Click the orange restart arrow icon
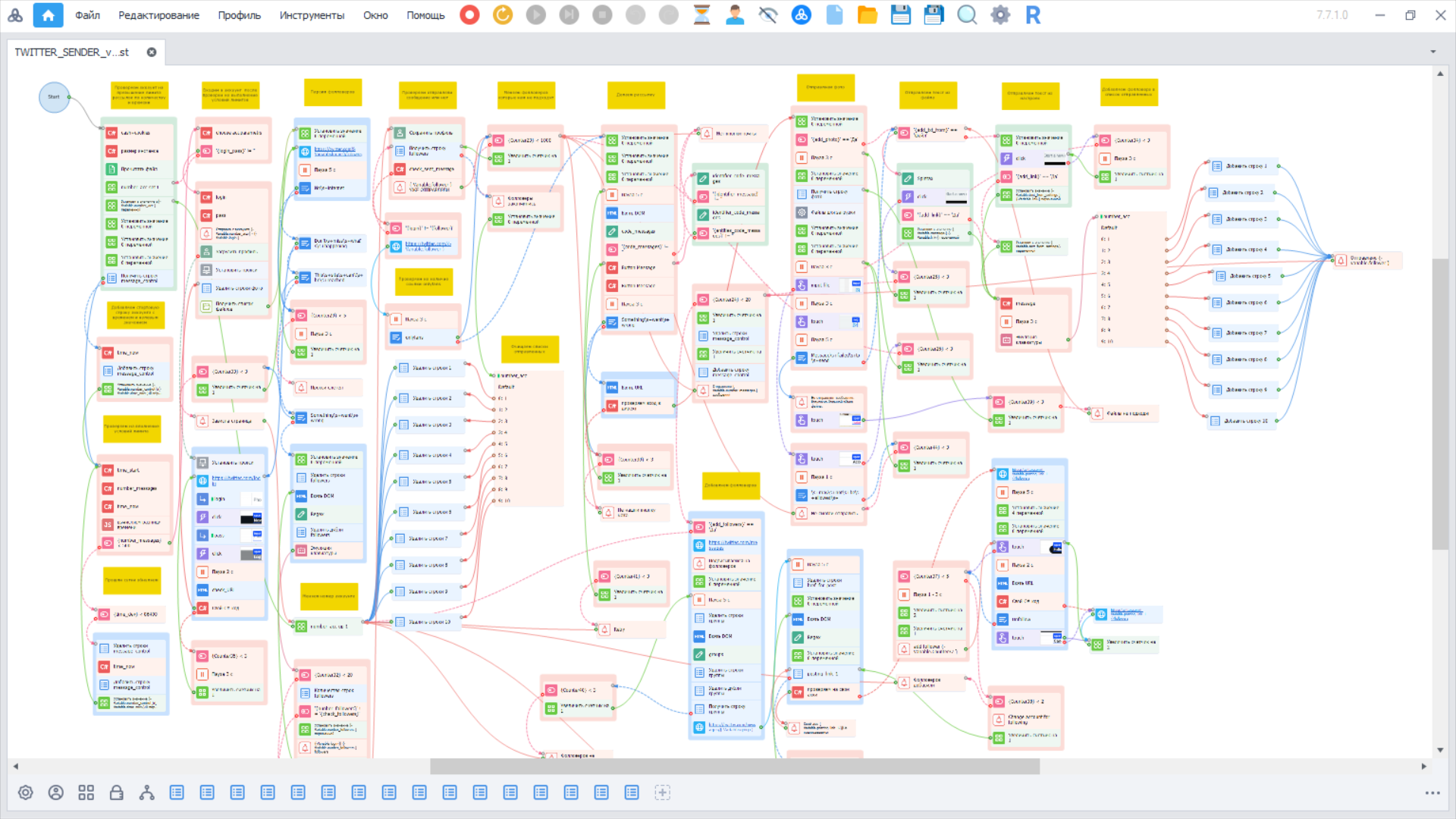 click(x=502, y=14)
